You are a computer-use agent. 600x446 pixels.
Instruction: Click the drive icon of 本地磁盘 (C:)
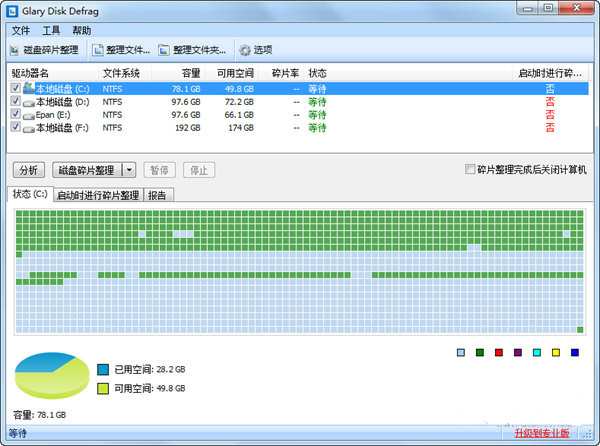pos(29,88)
